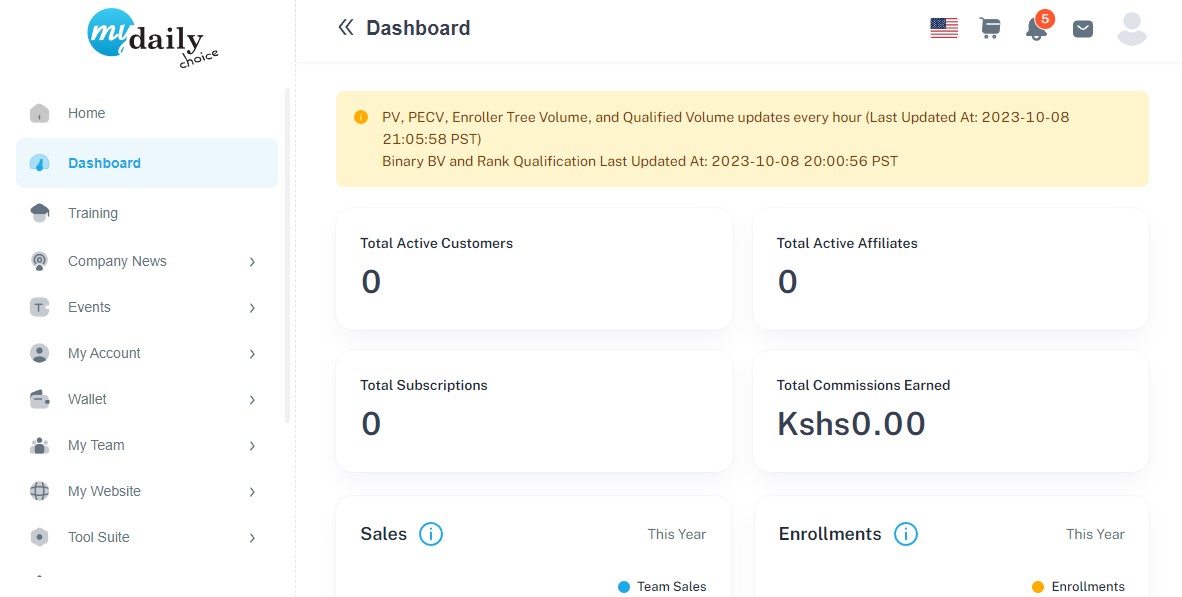This screenshot has width=1182, height=597.
Task: Show Enrollments info tooltip icon
Action: [x=905, y=534]
